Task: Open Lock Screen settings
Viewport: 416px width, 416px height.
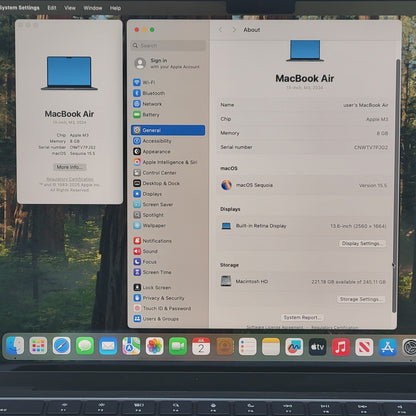Action: (x=152, y=287)
